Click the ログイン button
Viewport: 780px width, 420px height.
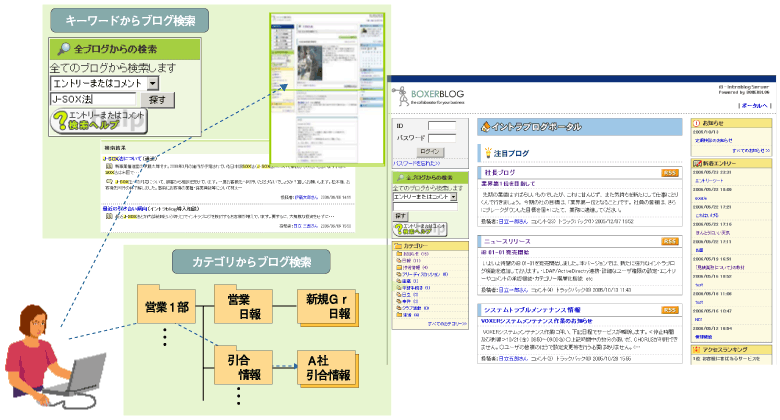pyautogui.click(x=430, y=151)
